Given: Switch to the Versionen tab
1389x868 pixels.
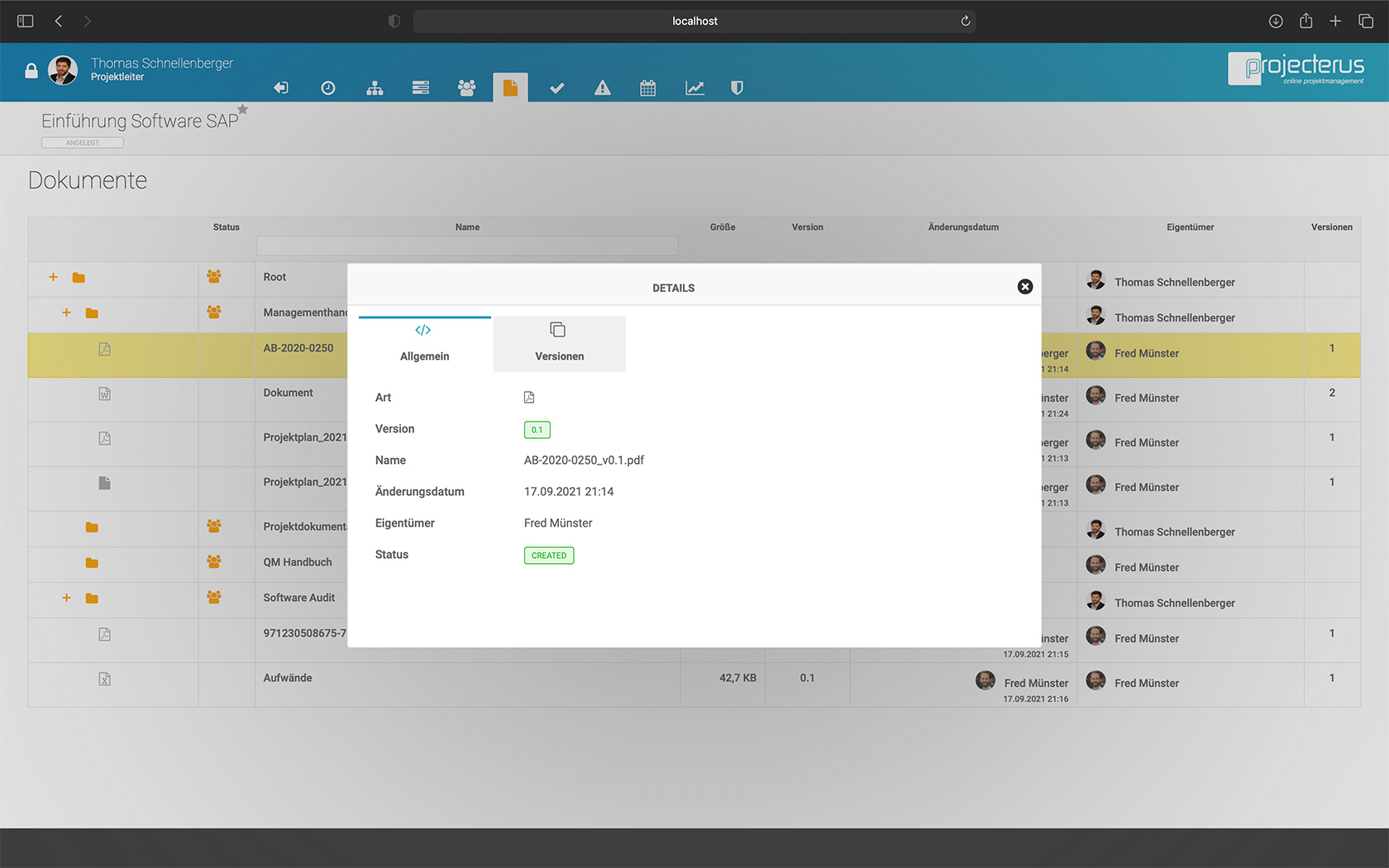Looking at the screenshot, I should [559, 344].
